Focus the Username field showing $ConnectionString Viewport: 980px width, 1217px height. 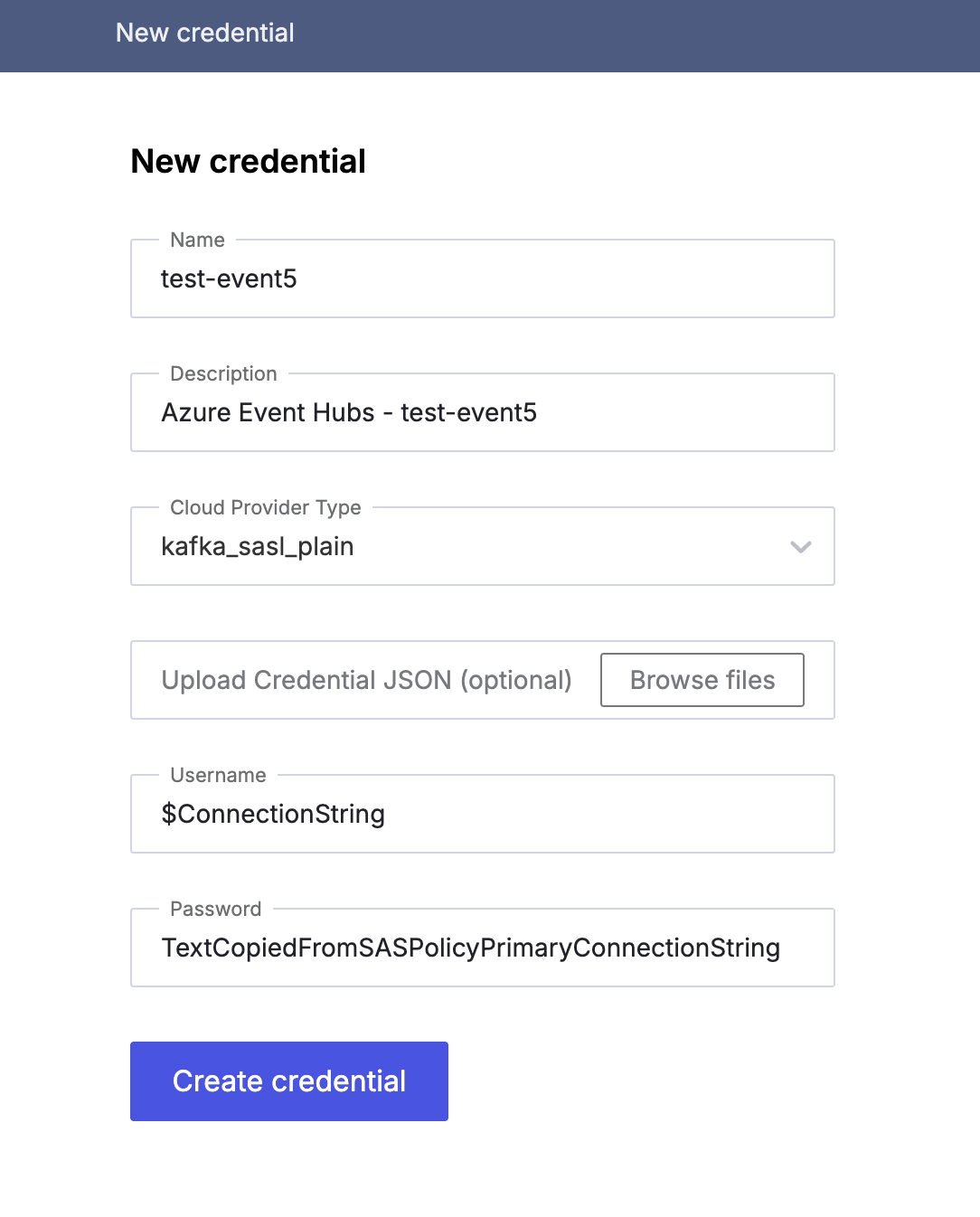(482, 814)
